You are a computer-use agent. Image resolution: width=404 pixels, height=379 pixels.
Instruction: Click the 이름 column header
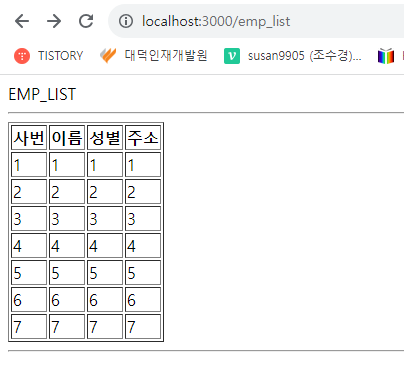pos(67,138)
